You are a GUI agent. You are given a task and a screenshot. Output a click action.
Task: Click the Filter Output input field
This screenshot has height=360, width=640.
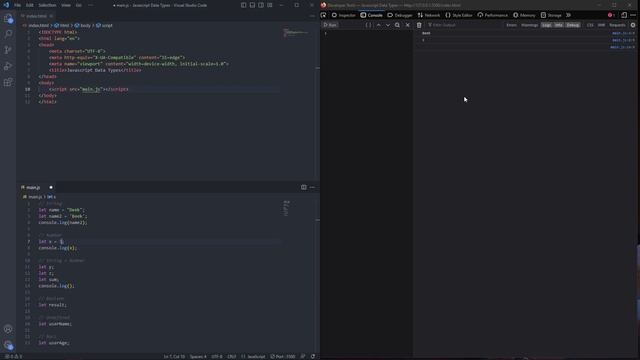[x=463, y=25]
